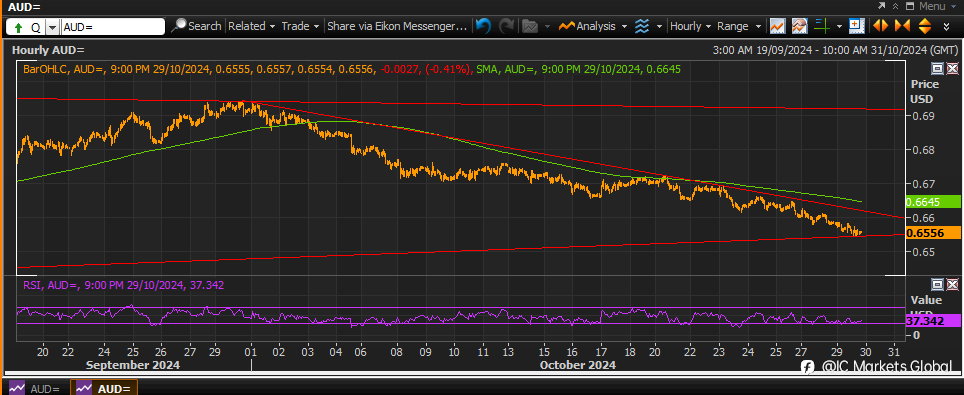Select the highlighted AUD= tab at bottom
Screen dimensions: 964x395
tap(103, 388)
